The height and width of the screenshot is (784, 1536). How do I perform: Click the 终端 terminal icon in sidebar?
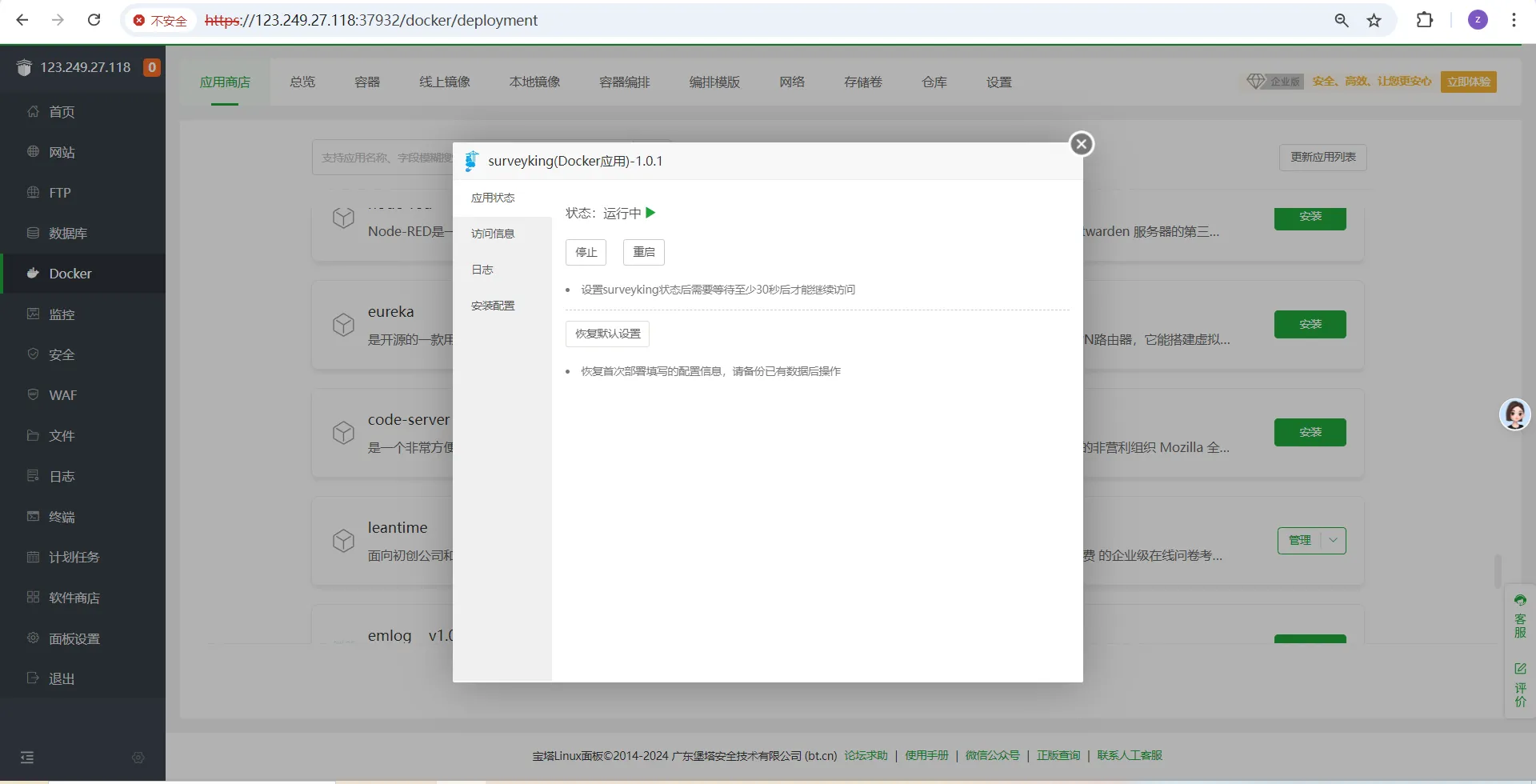point(33,516)
